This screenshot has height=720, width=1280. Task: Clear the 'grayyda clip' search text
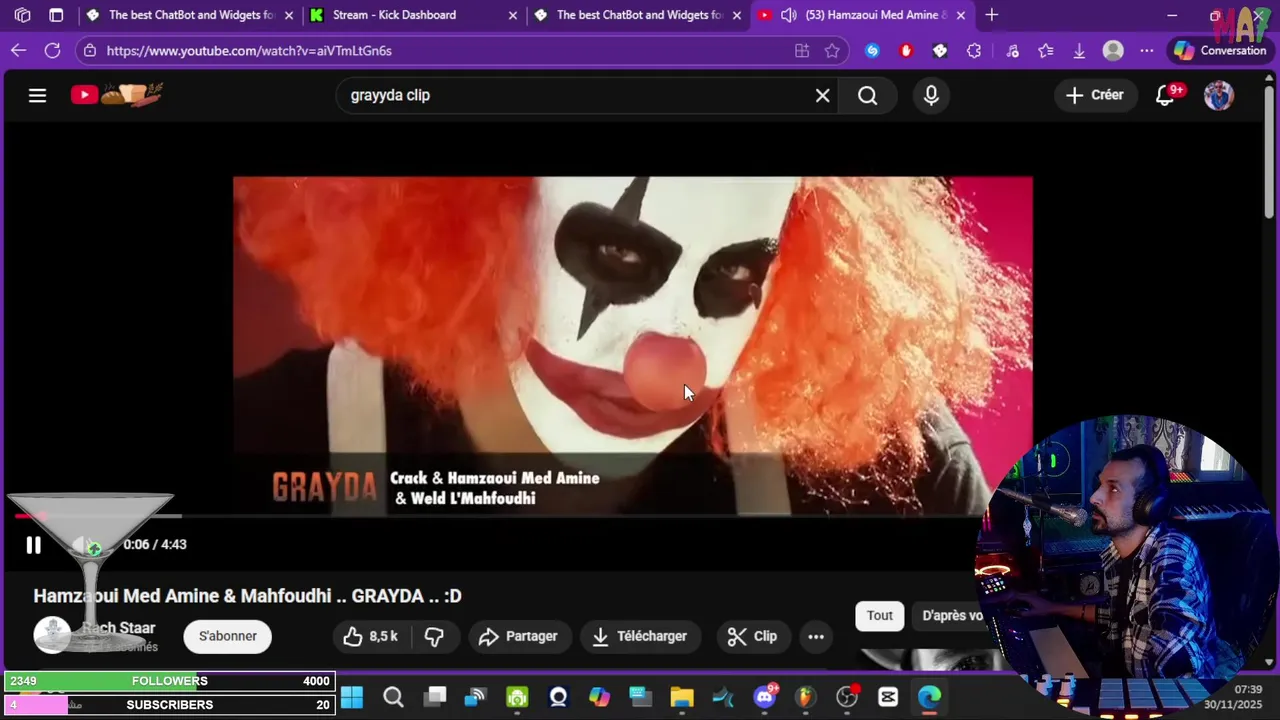tap(822, 95)
